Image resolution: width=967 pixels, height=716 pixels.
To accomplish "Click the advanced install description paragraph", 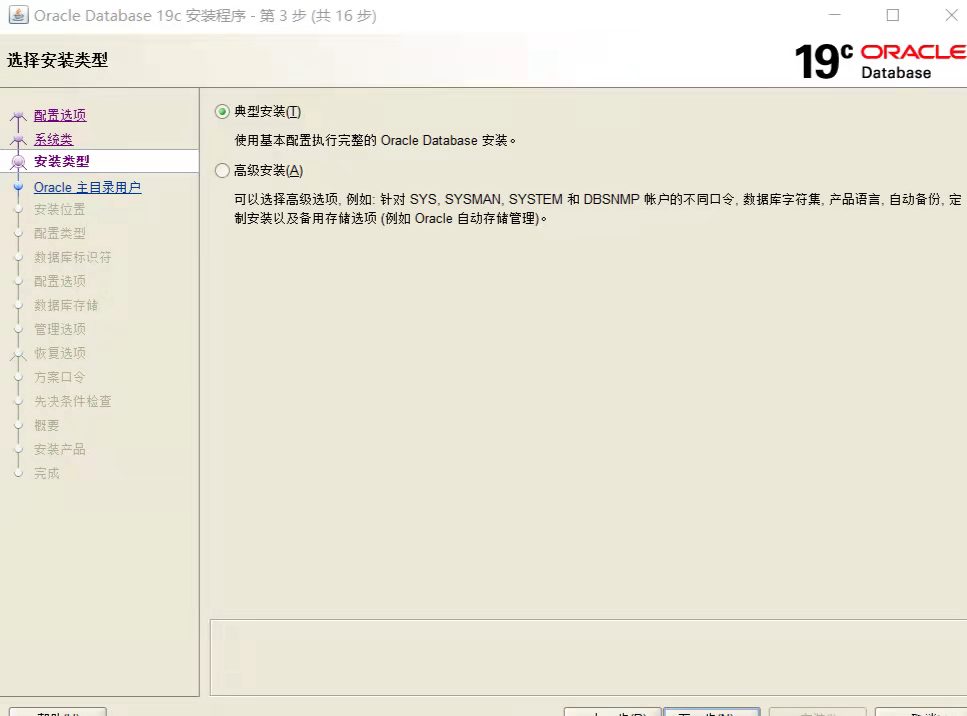I will click(x=598, y=208).
